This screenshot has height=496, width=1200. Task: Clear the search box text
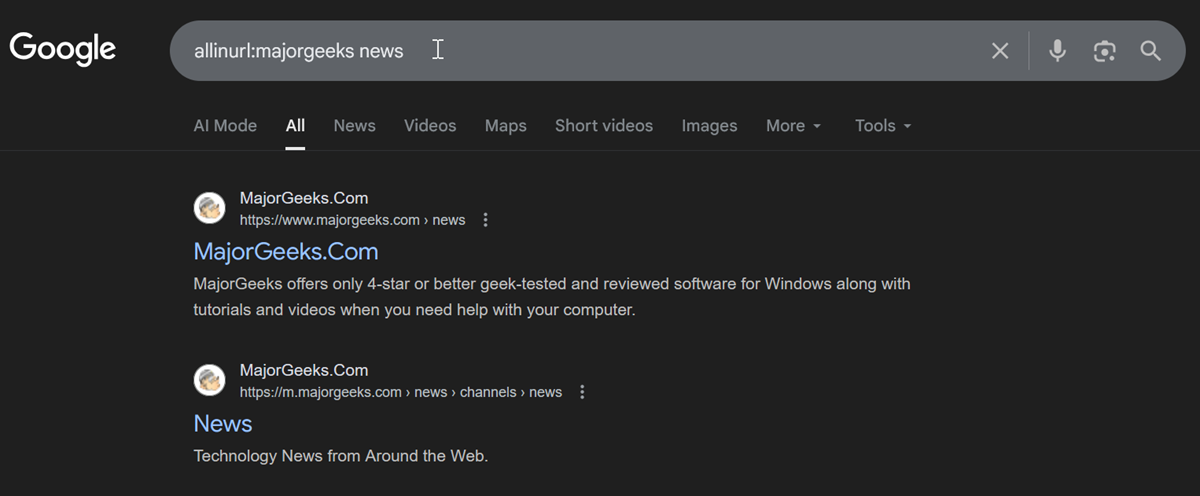1000,51
